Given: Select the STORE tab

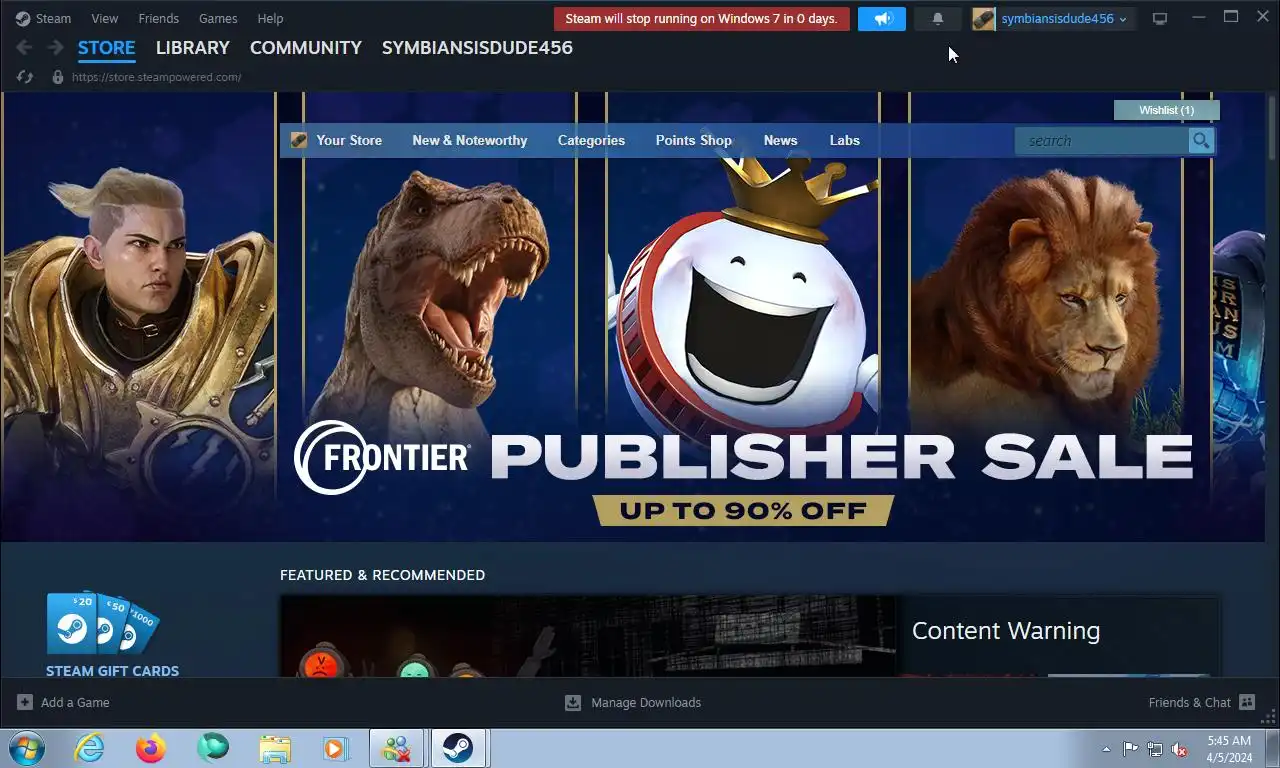Looking at the screenshot, I should 106,47.
